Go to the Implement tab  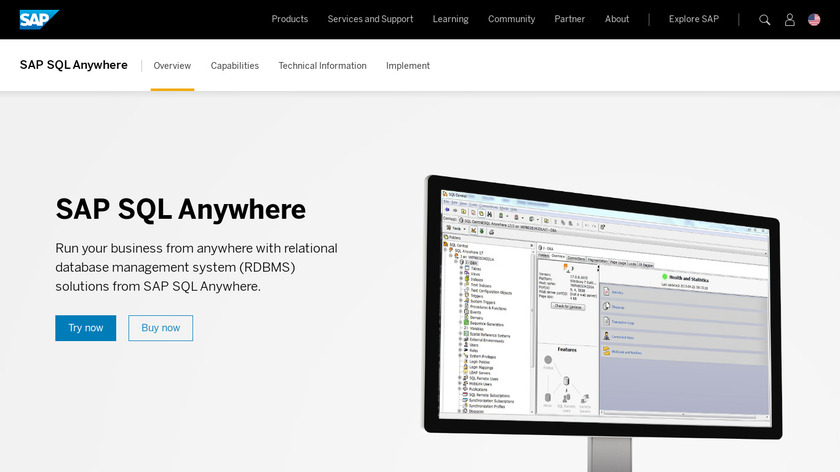pos(408,66)
